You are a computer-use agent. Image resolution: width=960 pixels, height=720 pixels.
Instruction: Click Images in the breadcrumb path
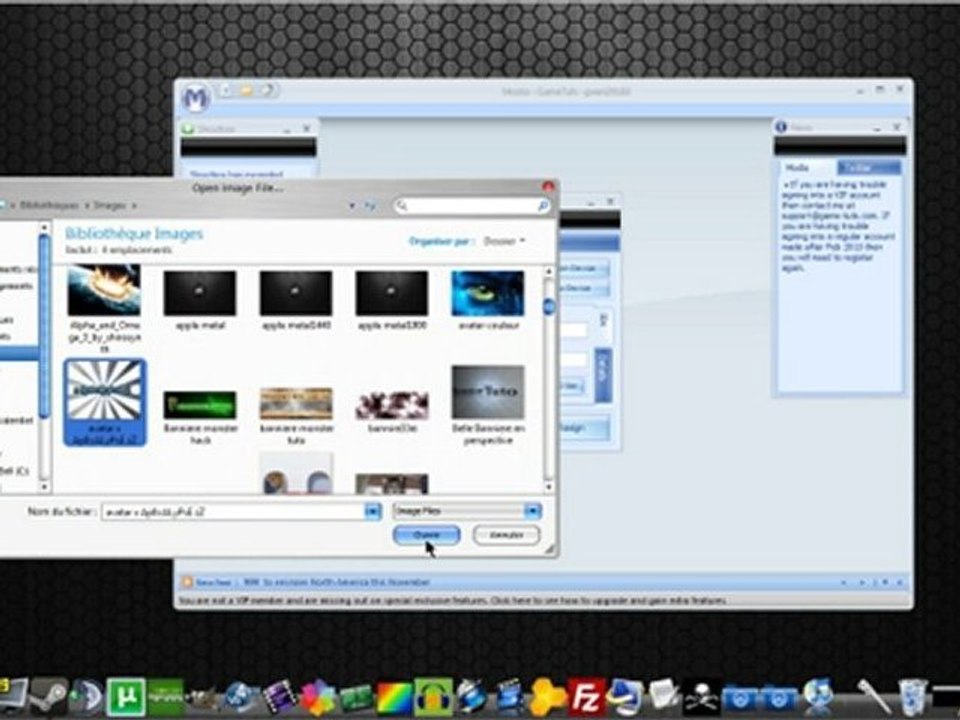click(x=110, y=205)
